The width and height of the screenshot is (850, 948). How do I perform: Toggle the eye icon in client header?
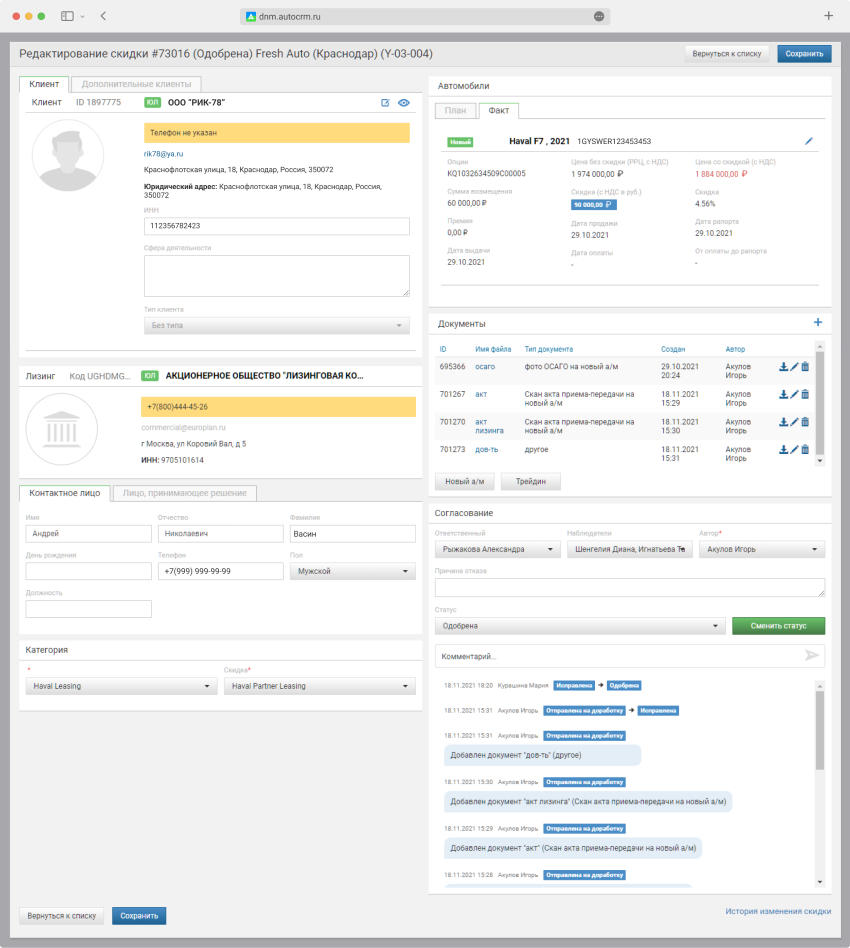[x=404, y=103]
